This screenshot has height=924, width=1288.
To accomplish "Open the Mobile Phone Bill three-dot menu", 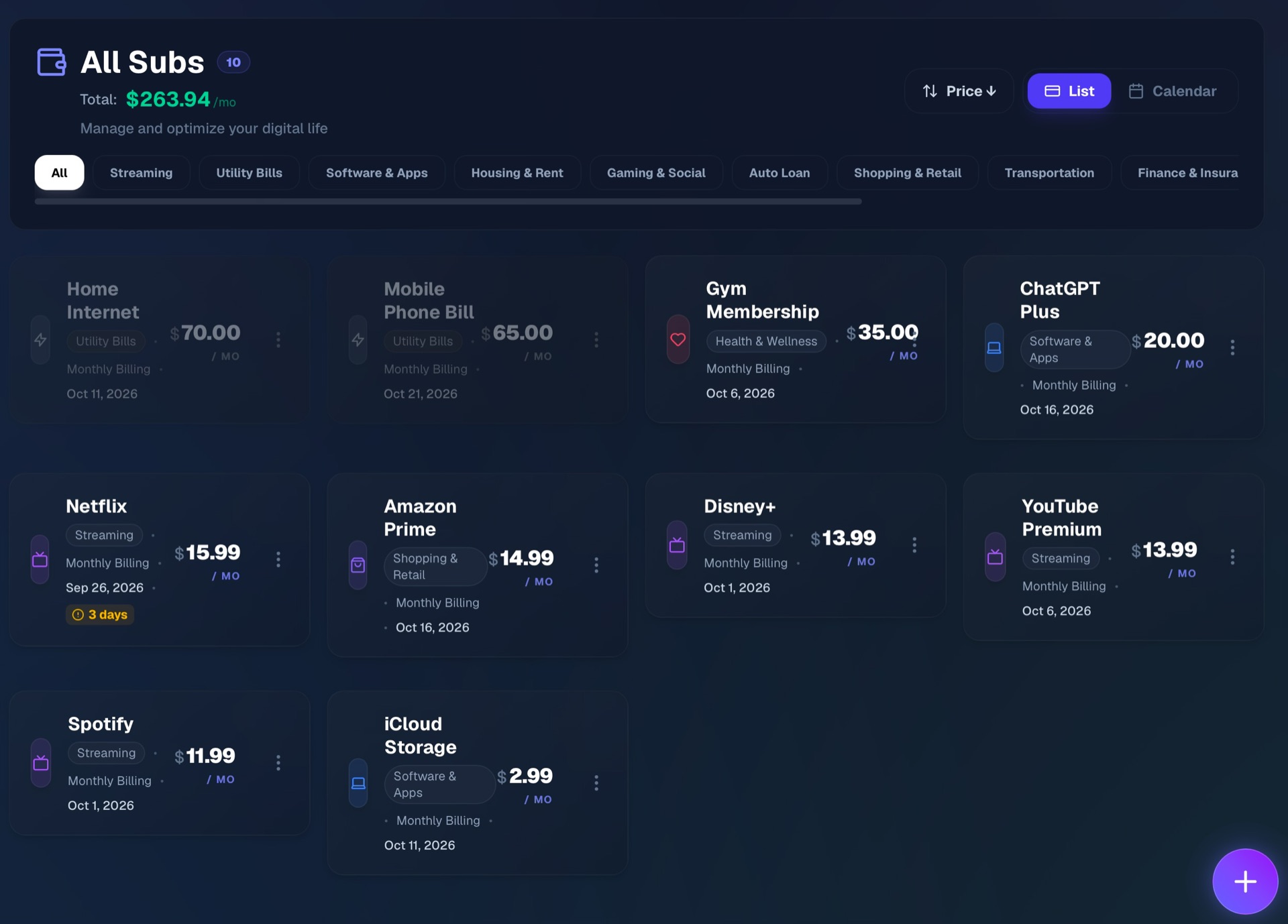I will [596, 340].
